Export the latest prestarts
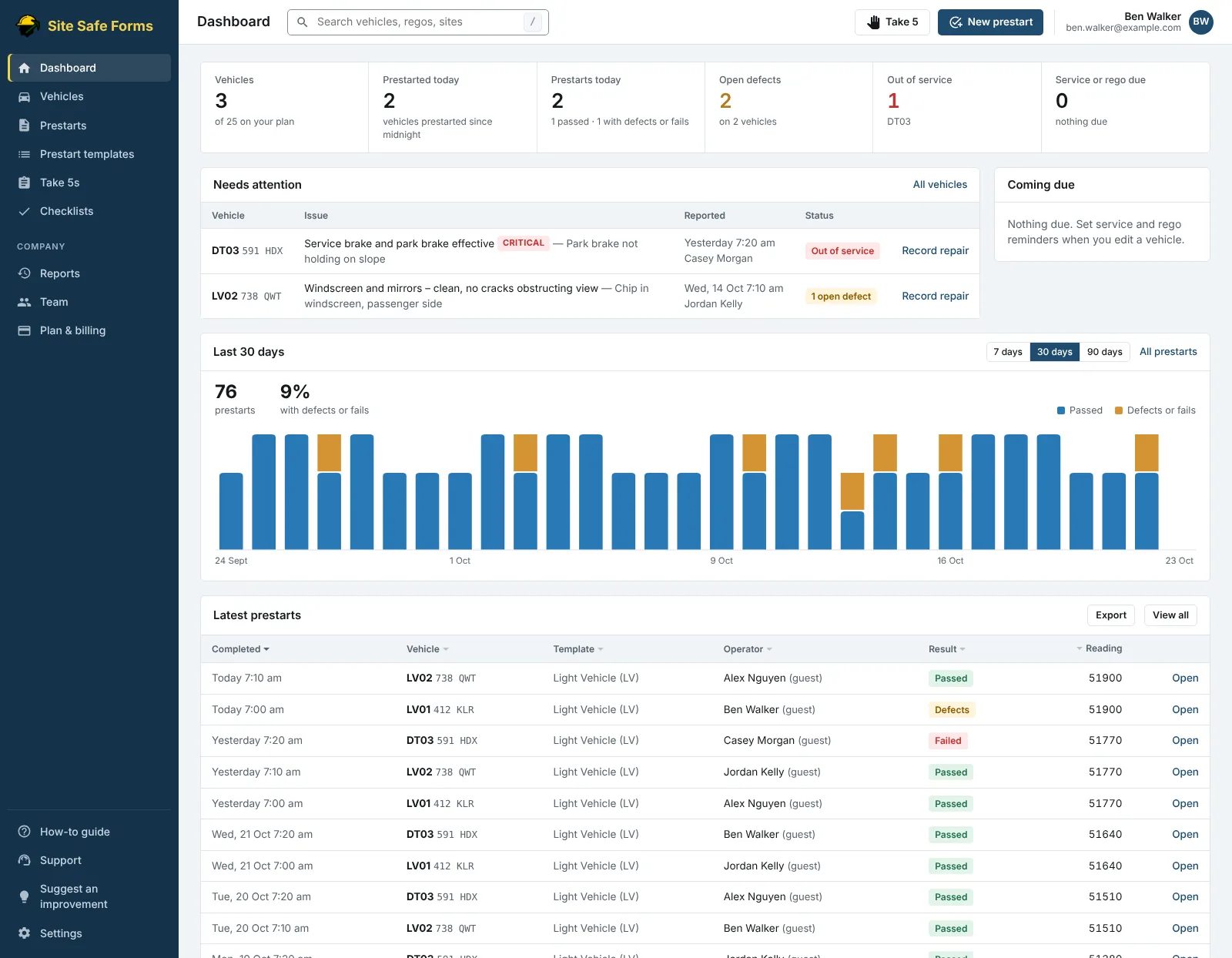The height and width of the screenshot is (958, 1232). tap(1111, 615)
